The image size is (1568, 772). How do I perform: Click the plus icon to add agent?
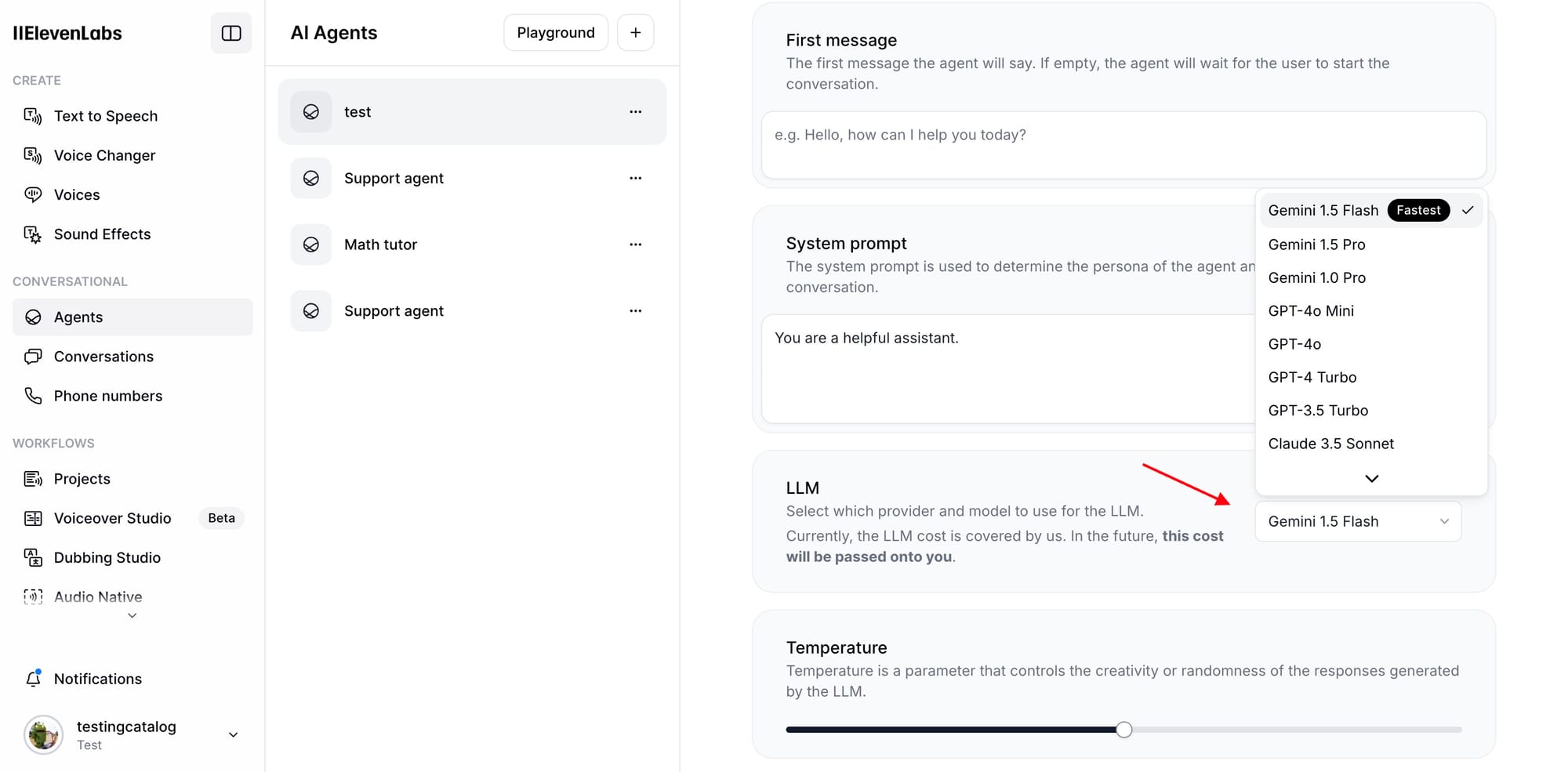[635, 33]
